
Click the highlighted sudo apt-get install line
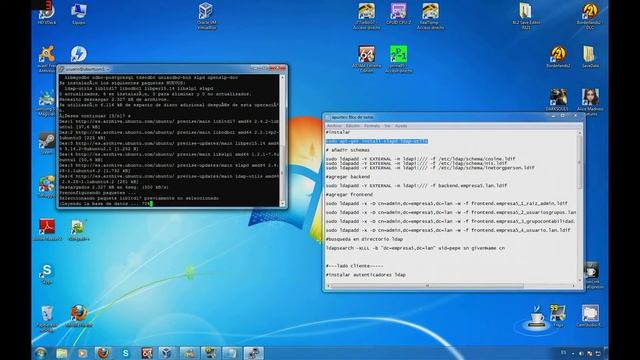click(x=377, y=141)
